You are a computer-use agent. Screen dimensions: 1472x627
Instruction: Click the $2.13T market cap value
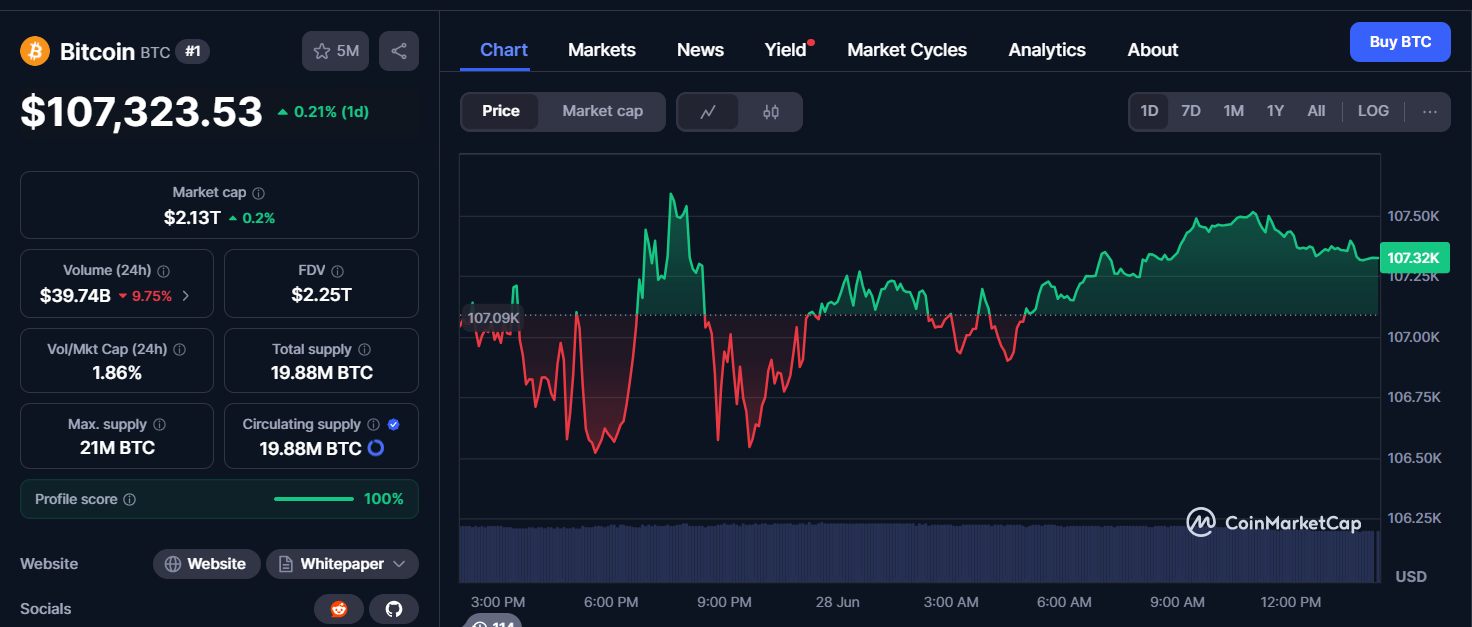pos(192,217)
